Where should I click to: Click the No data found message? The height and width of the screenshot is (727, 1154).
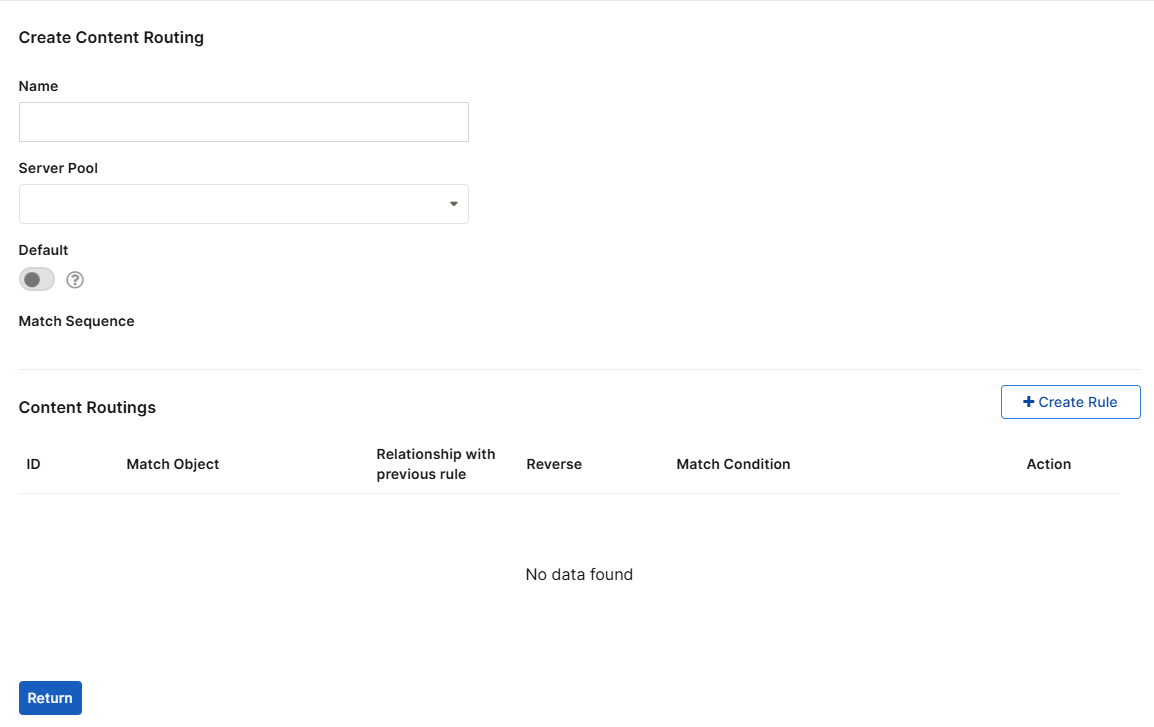point(578,574)
